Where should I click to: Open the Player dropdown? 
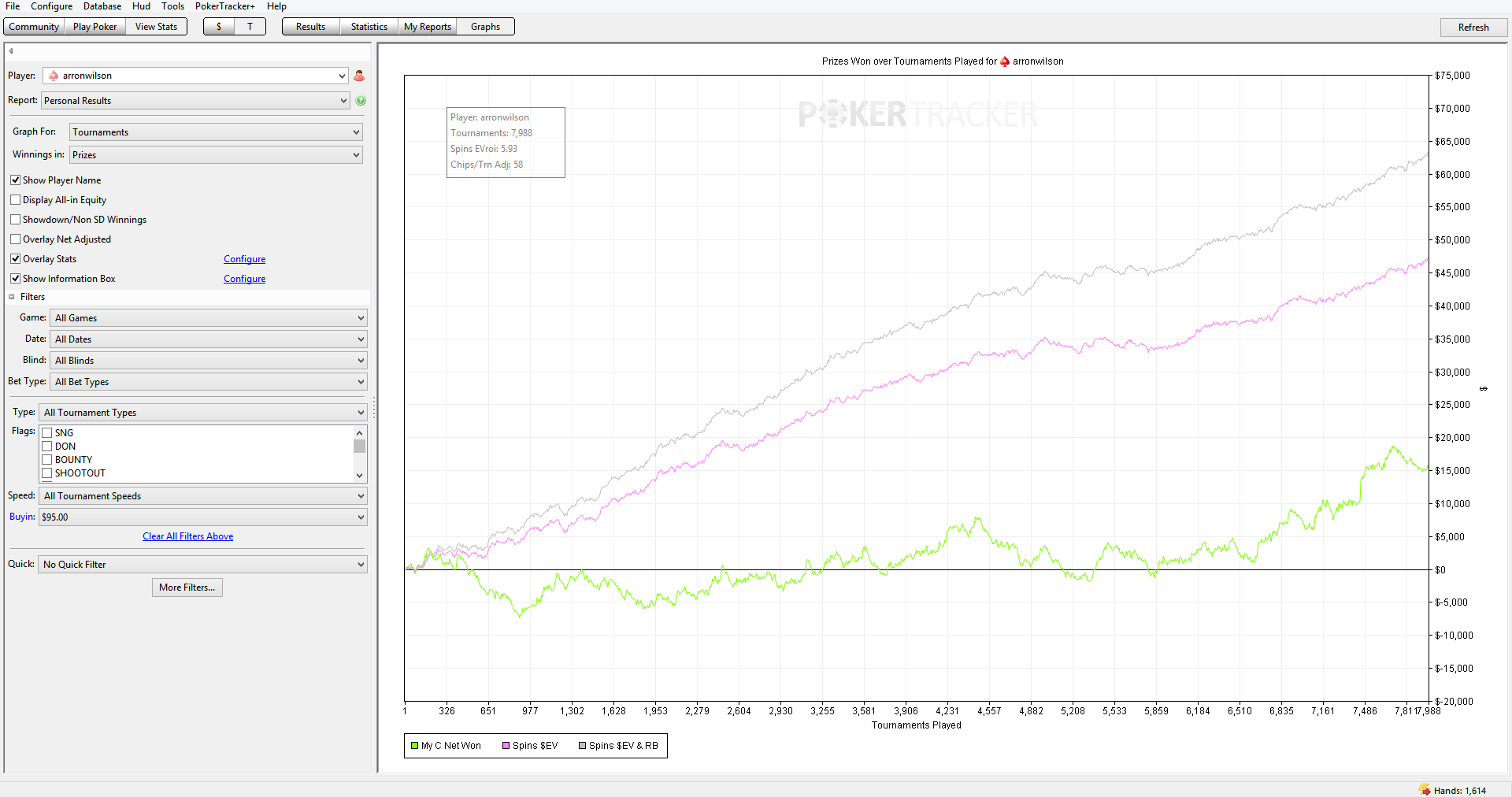tap(195, 76)
